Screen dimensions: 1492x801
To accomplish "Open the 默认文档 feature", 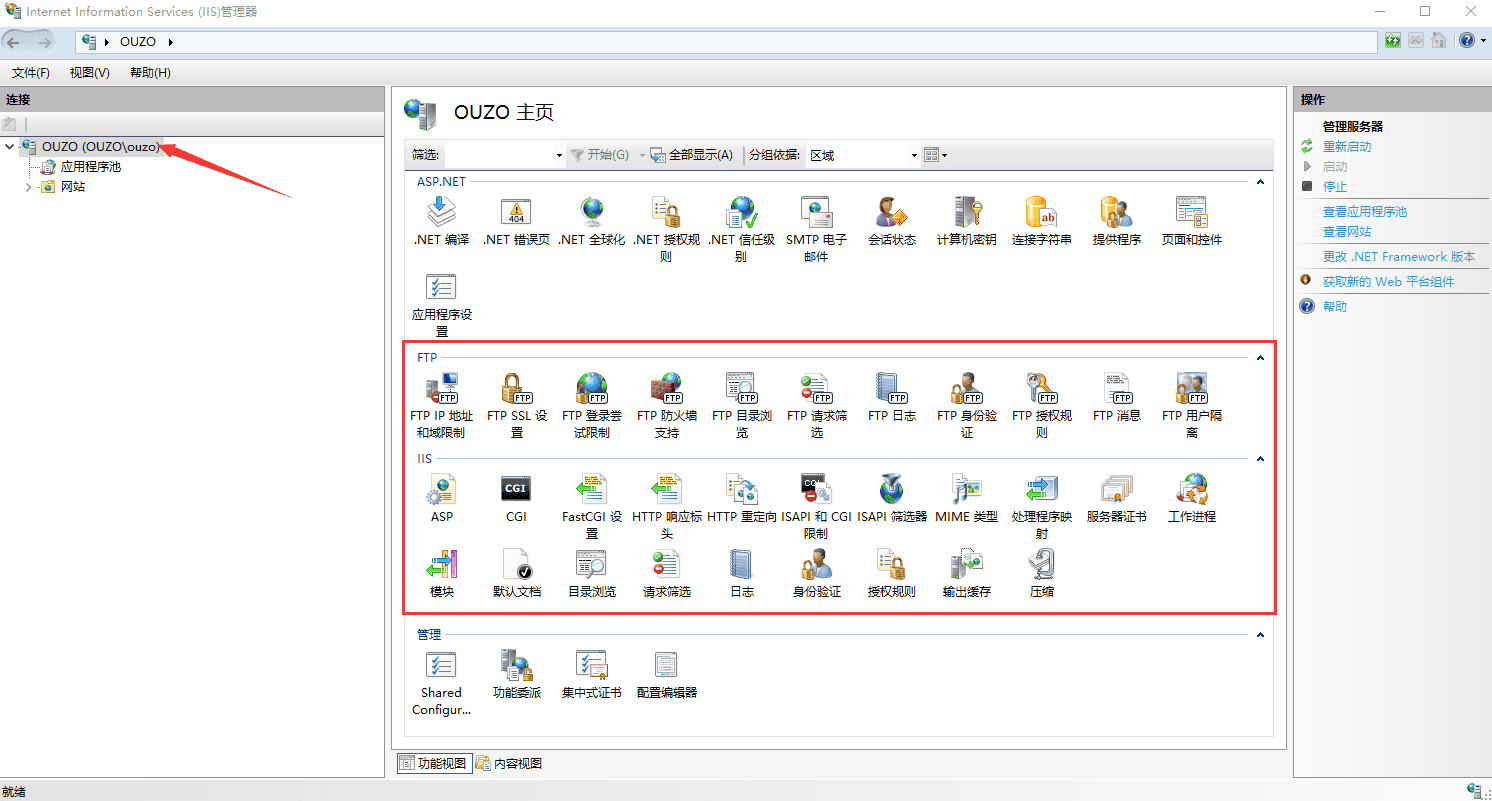I will click(516, 573).
